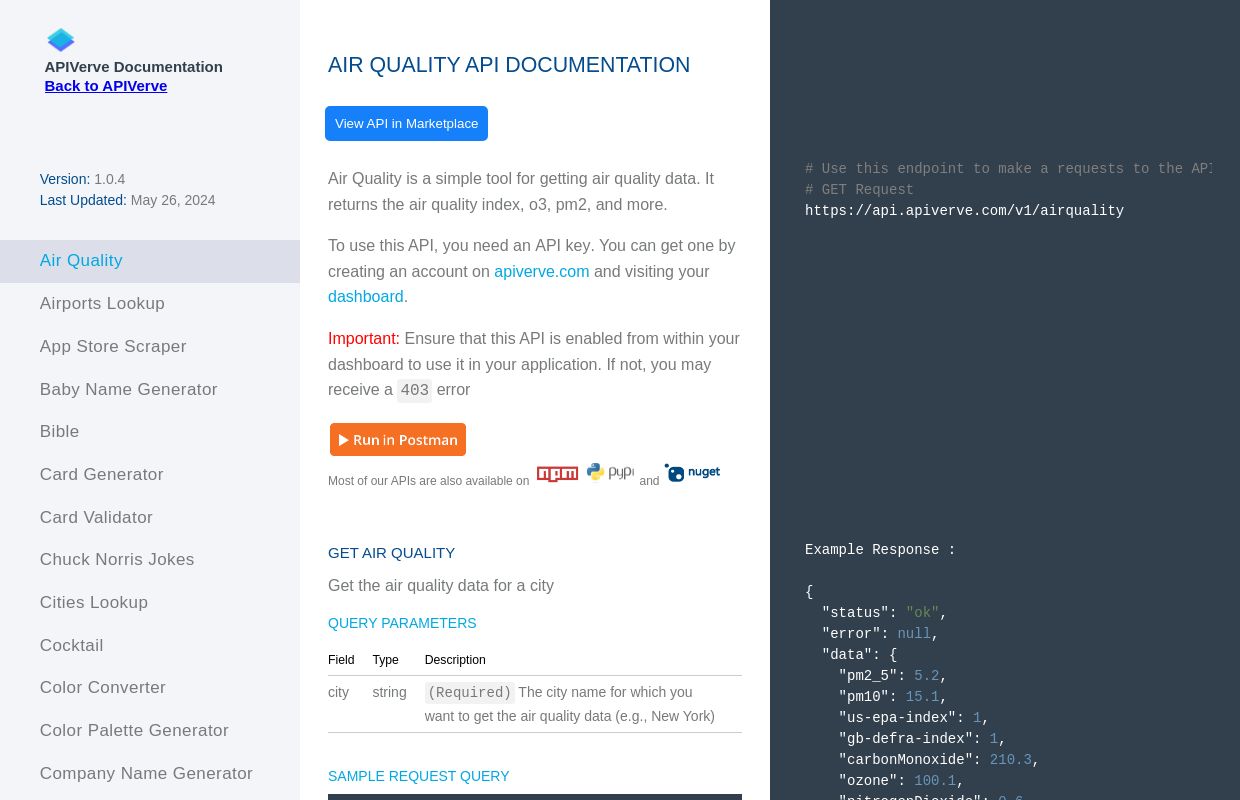Screen dimensions: 1240x800
Task: Click the Last Updated May 26, 2024 text
Action: click(x=127, y=200)
